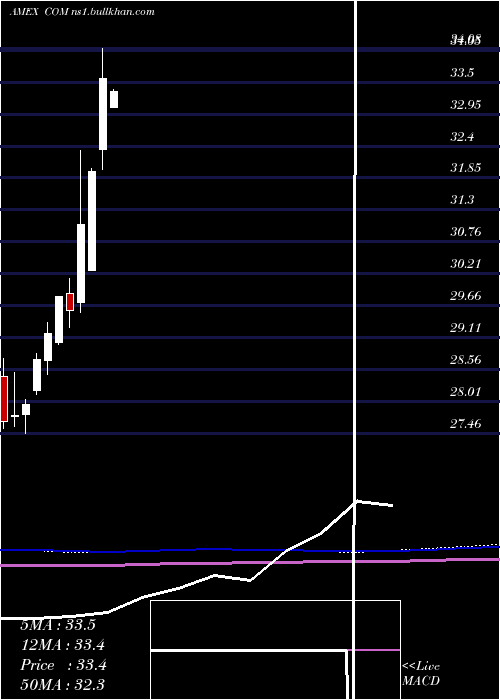Click the 27.46 price axis label

465,423
